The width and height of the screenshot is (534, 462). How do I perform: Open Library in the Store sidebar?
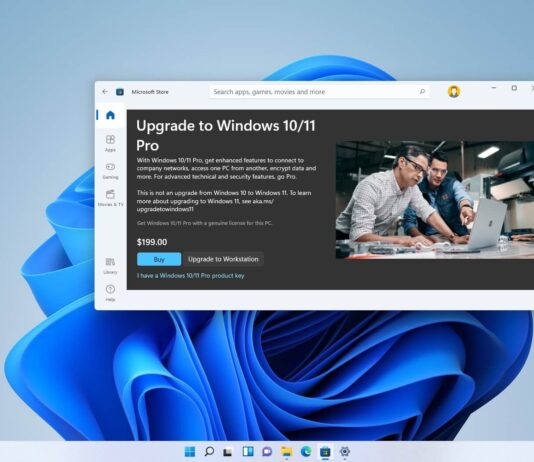tap(110, 266)
